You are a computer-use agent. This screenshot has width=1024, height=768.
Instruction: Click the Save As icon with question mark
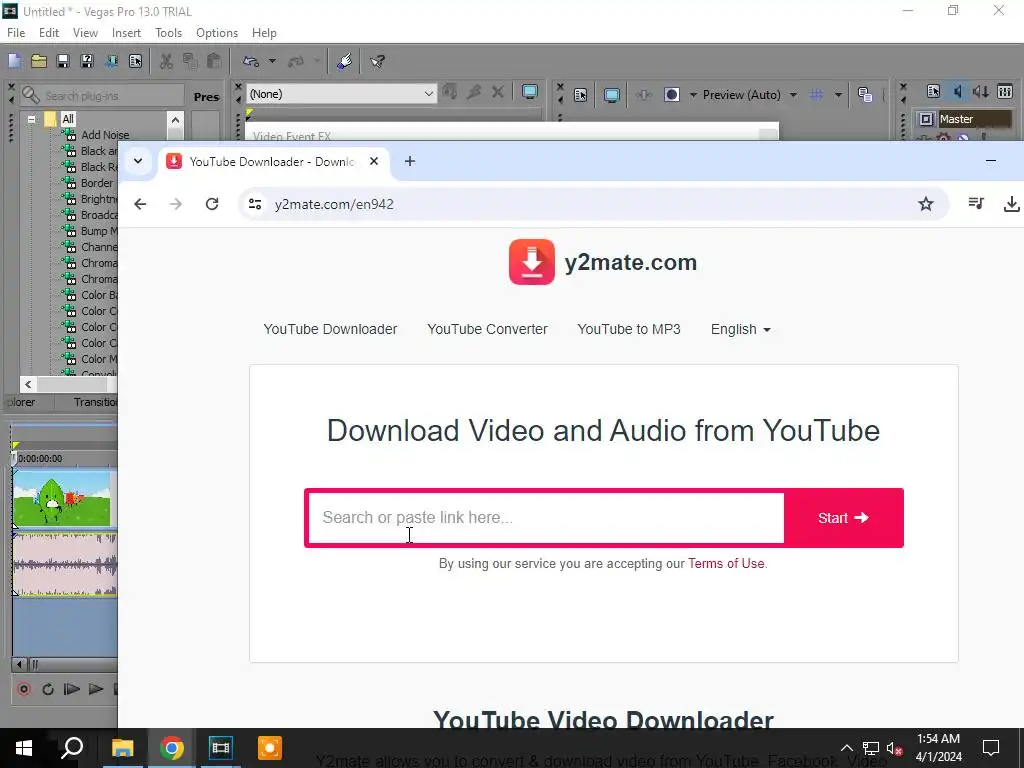pyautogui.click(x=87, y=61)
